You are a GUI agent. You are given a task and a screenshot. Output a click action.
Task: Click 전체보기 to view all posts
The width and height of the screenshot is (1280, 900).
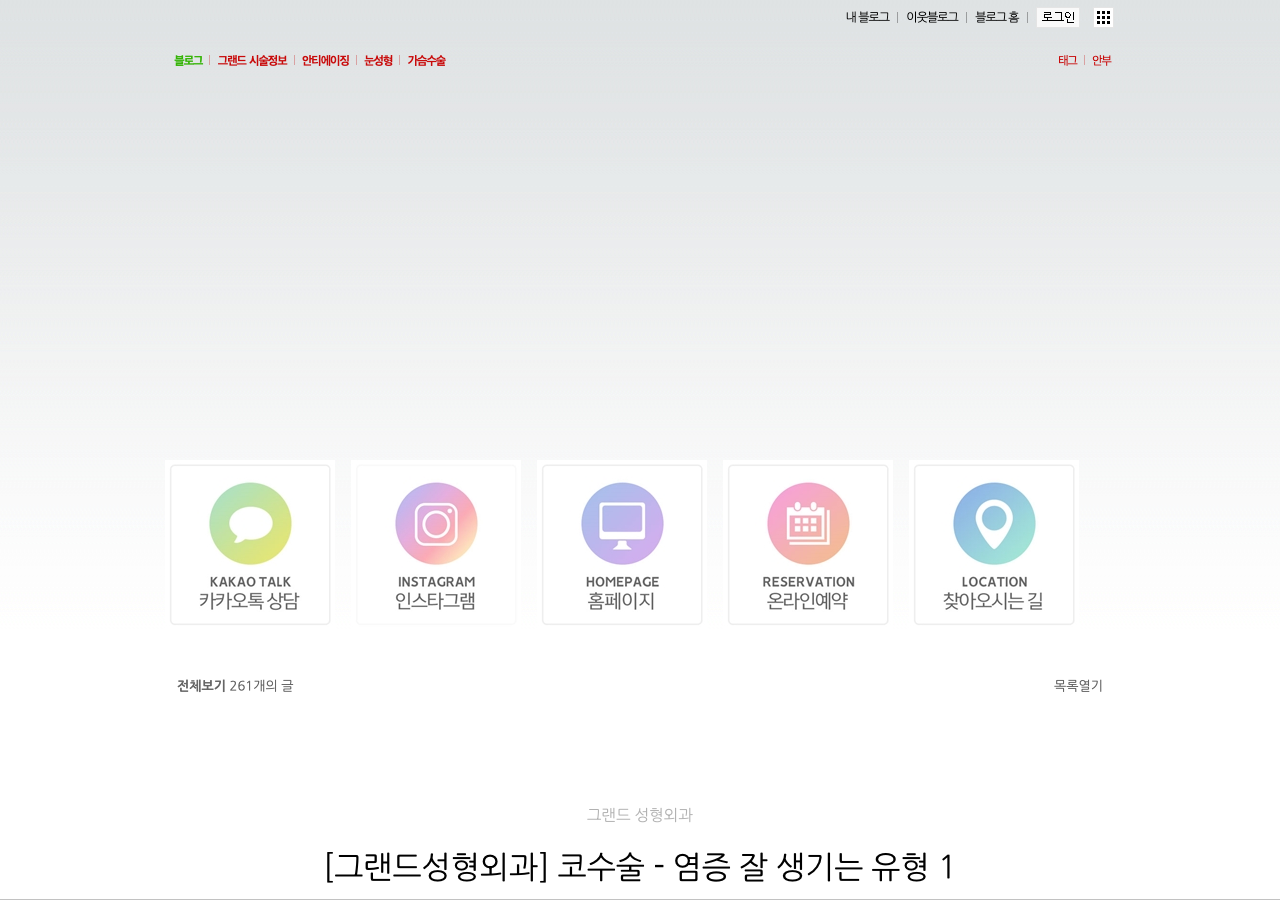tap(201, 686)
